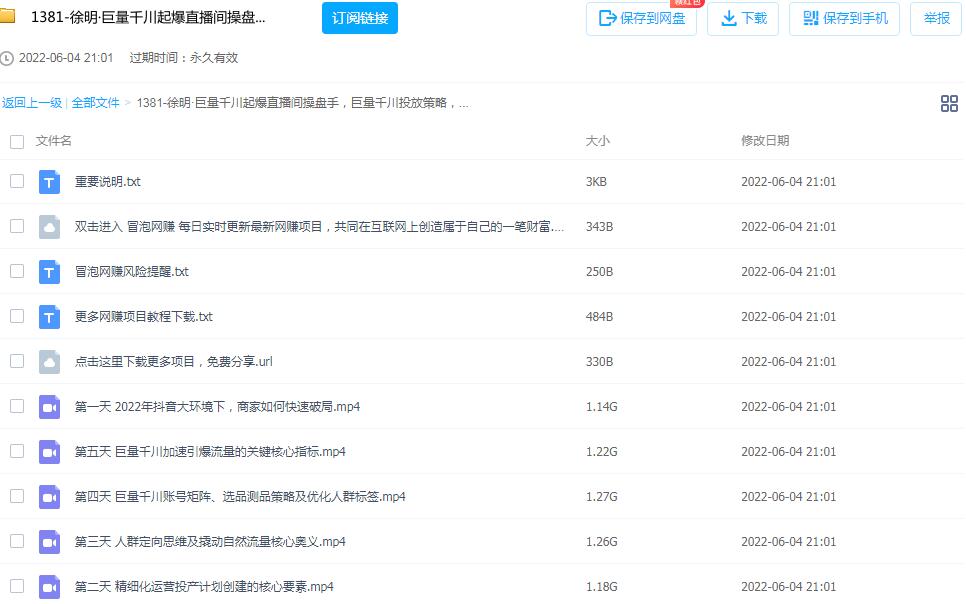The width and height of the screenshot is (966, 604).
Task: Toggle the select-all checkbox beside 文件名
Action: point(17,142)
